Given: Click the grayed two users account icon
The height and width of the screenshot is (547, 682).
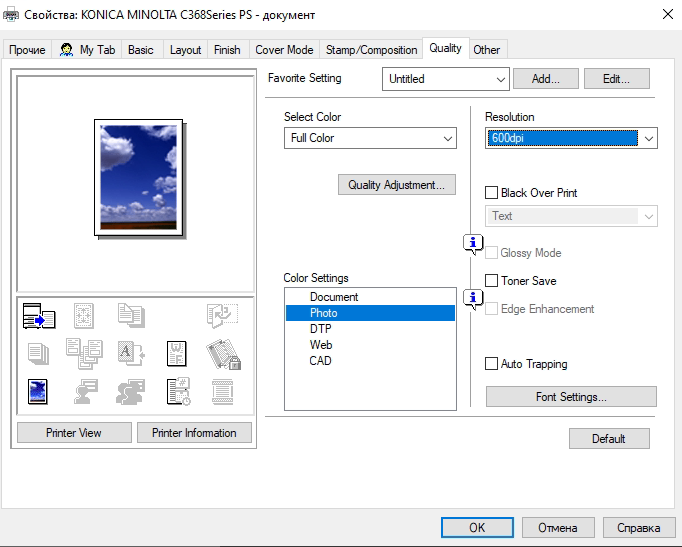Looking at the screenshot, I should 130,392.
